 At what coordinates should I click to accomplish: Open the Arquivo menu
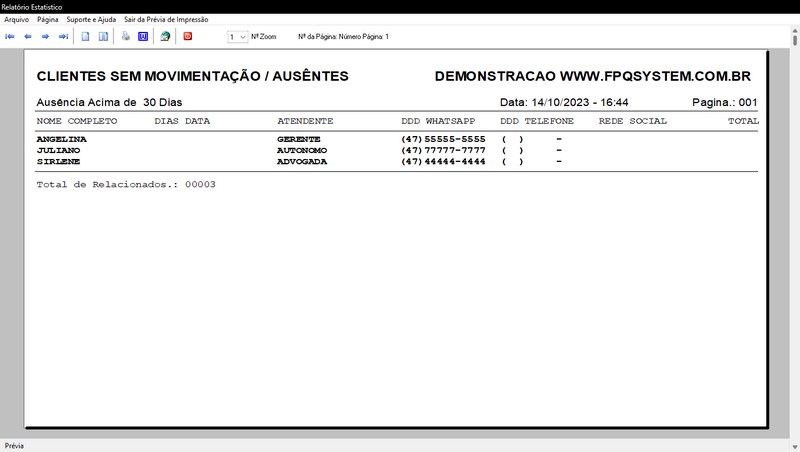tap(16, 19)
